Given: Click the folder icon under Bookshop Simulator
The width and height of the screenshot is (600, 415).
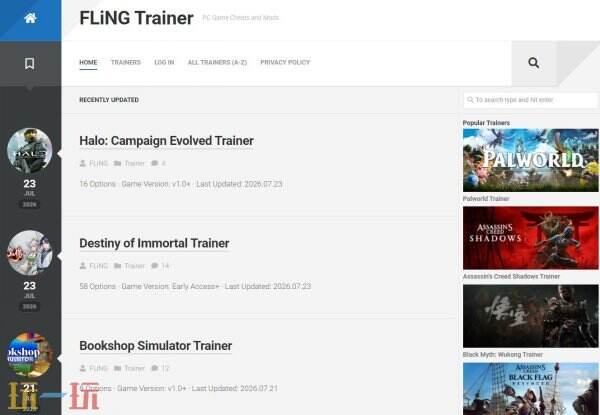Looking at the screenshot, I should pyautogui.click(x=117, y=368).
